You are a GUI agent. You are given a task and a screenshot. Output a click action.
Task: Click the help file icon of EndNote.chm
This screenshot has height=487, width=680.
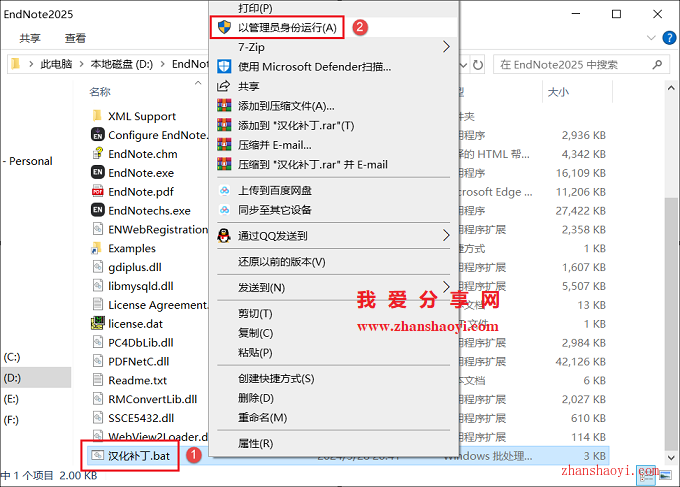[x=98, y=154]
